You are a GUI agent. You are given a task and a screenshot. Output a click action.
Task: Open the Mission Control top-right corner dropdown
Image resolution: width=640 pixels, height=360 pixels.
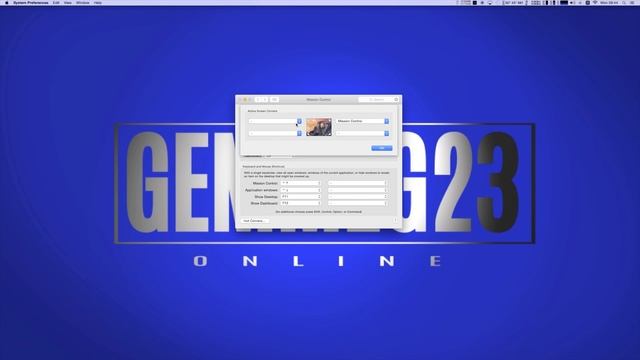point(362,121)
